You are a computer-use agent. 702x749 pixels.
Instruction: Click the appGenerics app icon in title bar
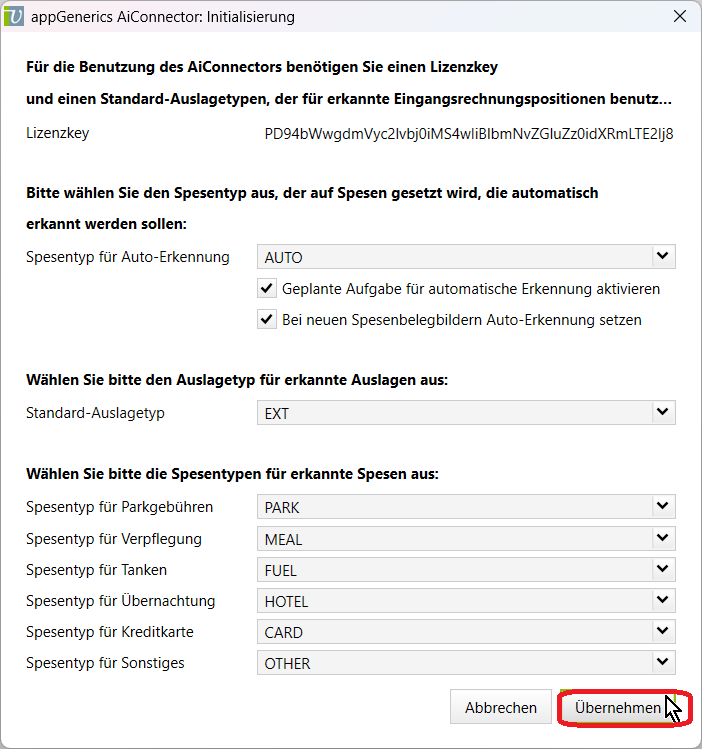coord(13,16)
